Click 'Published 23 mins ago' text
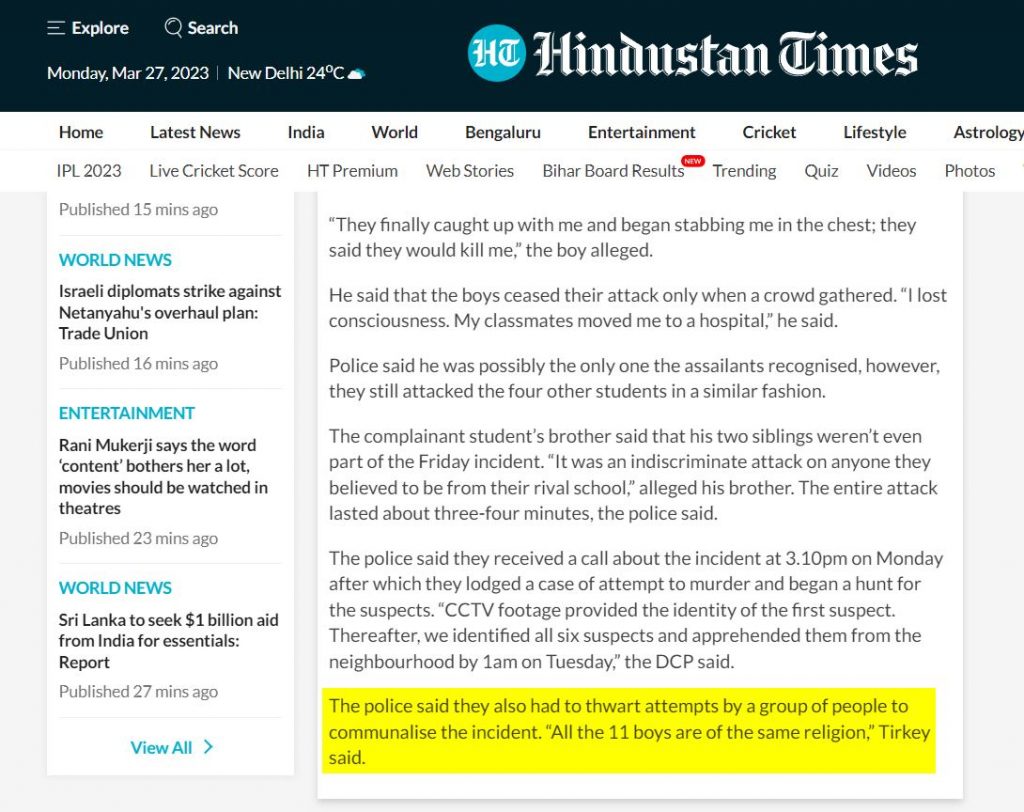This screenshot has width=1024, height=812. (x=138, y=538)
